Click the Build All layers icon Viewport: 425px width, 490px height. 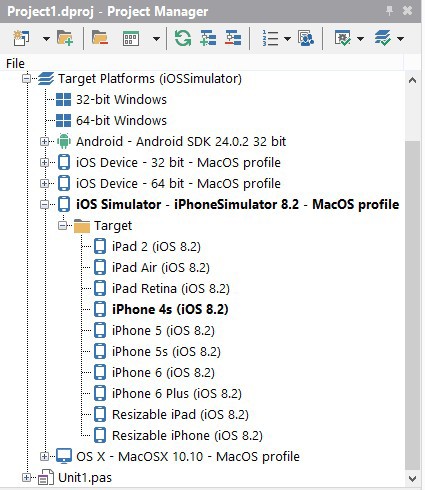[x=382, y=38]
